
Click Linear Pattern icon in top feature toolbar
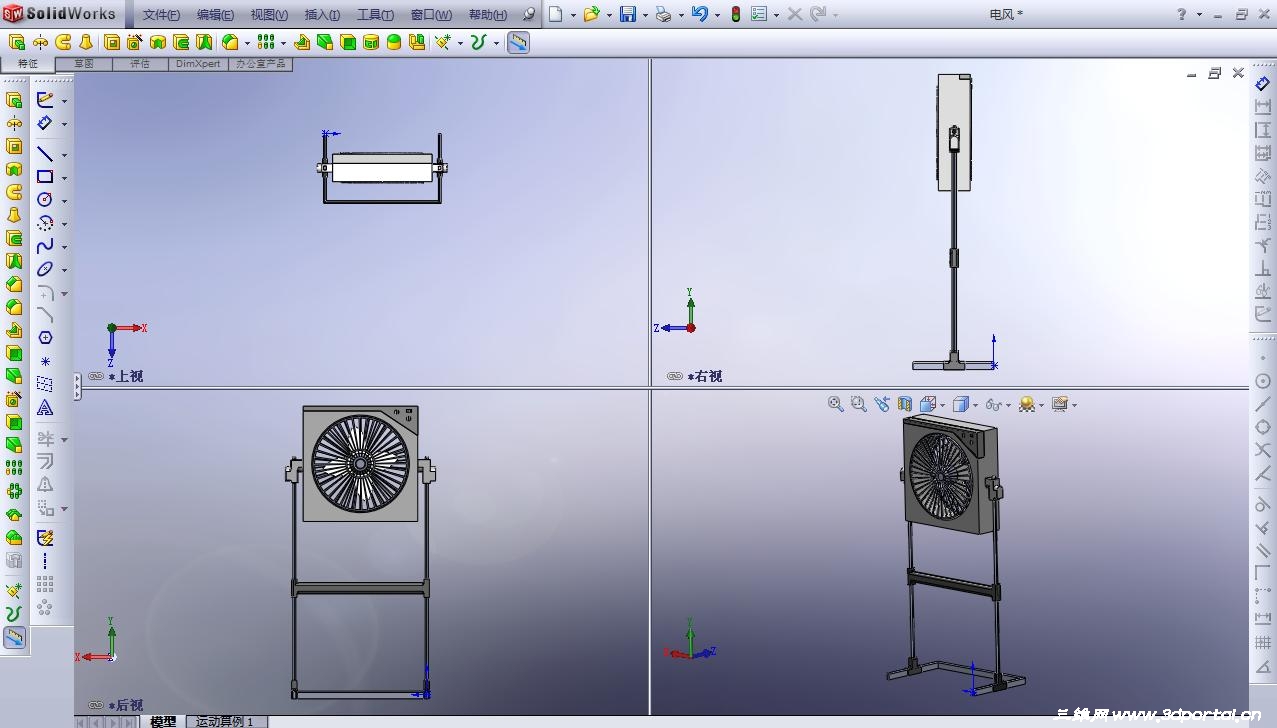tap(265, 42)
